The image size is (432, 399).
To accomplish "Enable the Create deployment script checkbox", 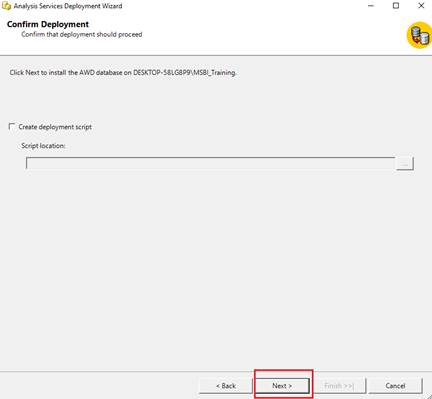I will [12, 127].
